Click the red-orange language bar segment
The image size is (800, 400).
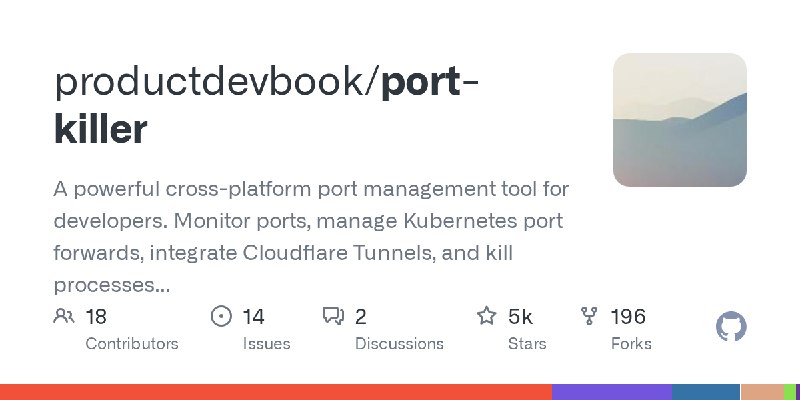[x=276, y=392]
